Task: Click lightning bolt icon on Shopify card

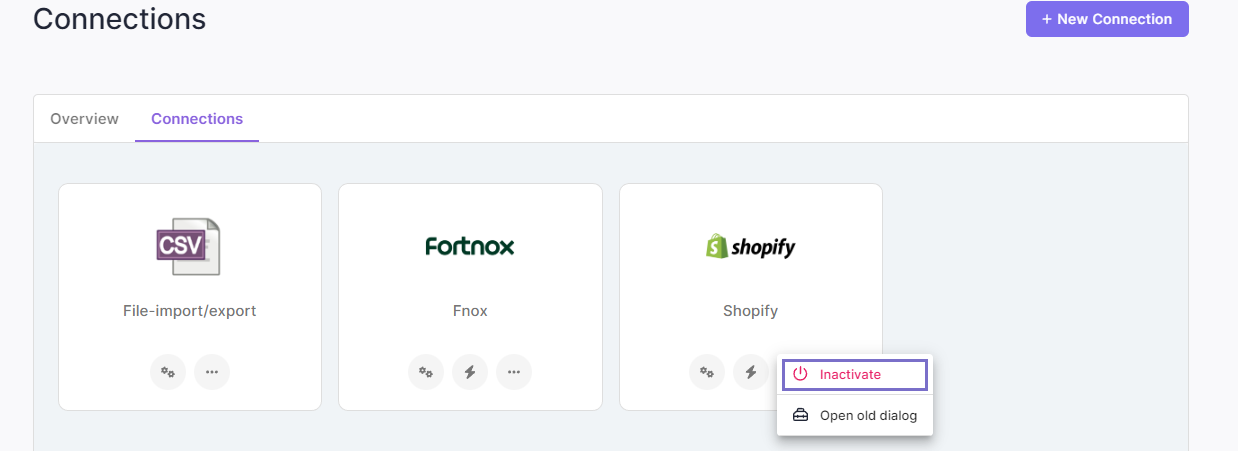Action: point(751,372)
